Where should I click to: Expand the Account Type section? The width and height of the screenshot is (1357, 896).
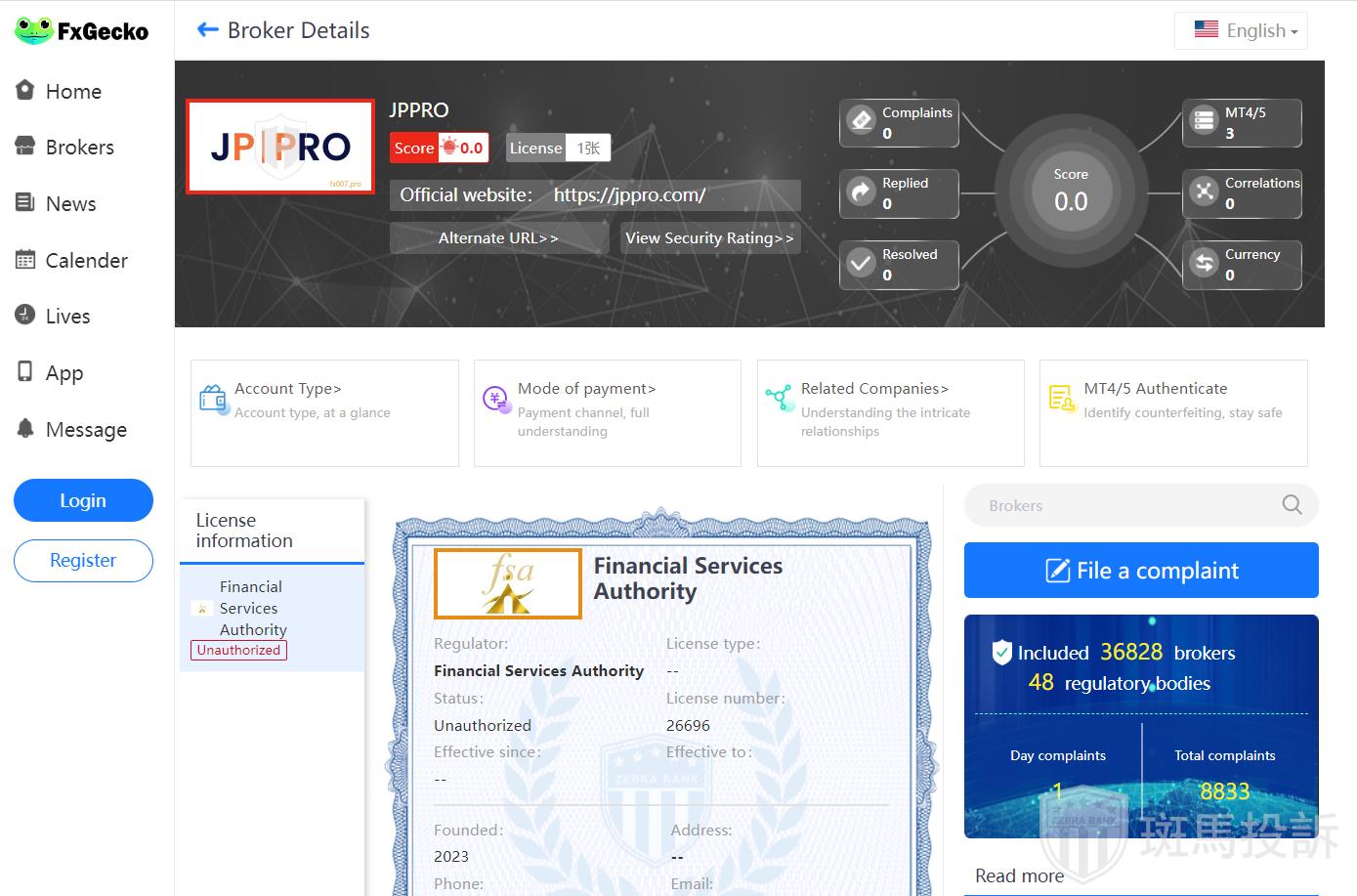click(x=287, y=389)
